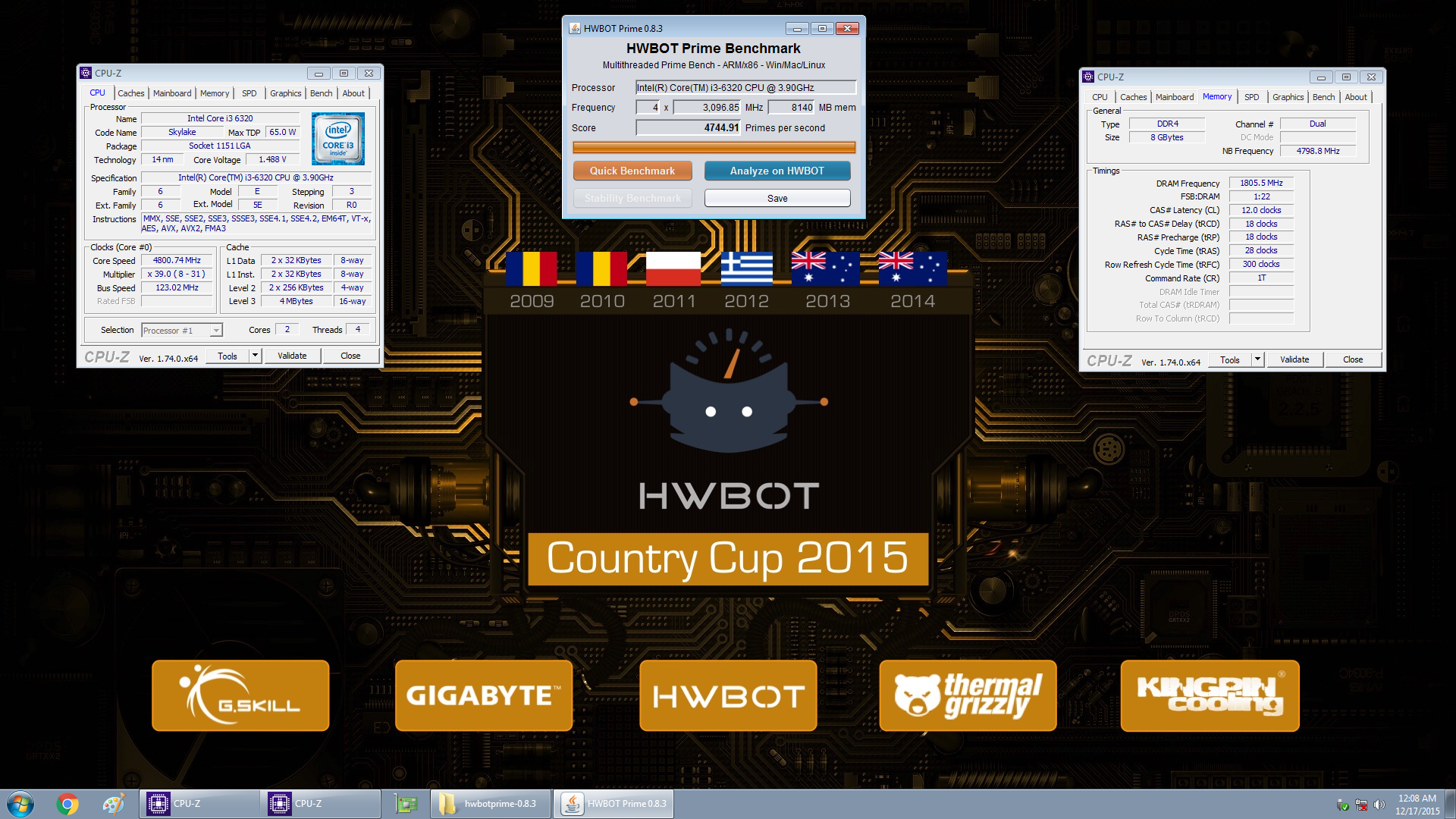Expand Tools dropdown arrow in right CPU-Z

coord(1258,359)
